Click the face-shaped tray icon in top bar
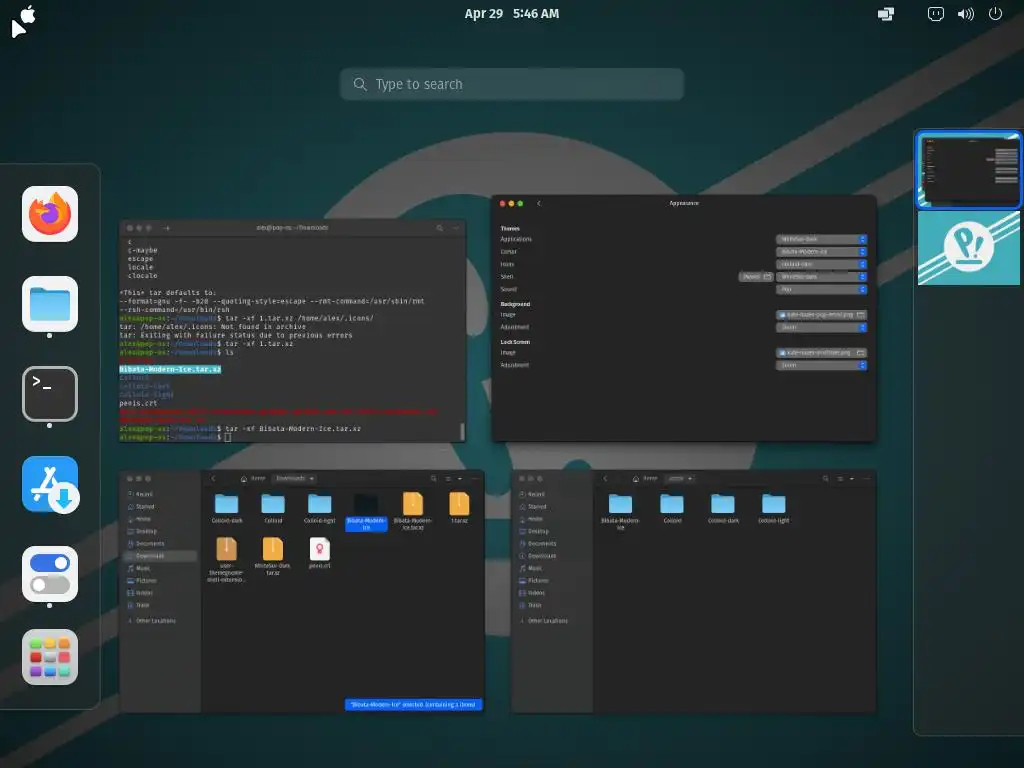 (936, 14)
